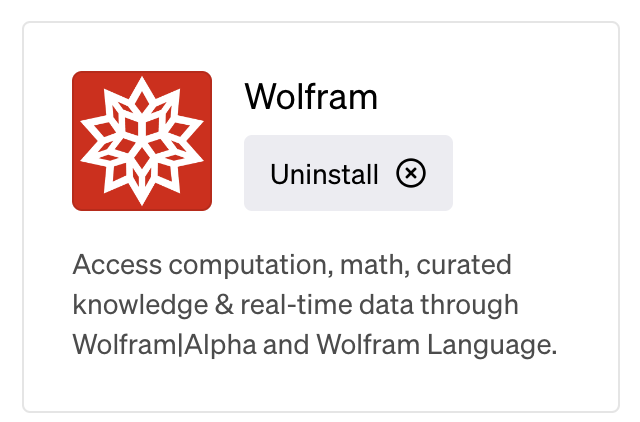The image size is (640, 422).
Task: Click the red Wolfram snowflake logo
Action: tap(142, 141)
